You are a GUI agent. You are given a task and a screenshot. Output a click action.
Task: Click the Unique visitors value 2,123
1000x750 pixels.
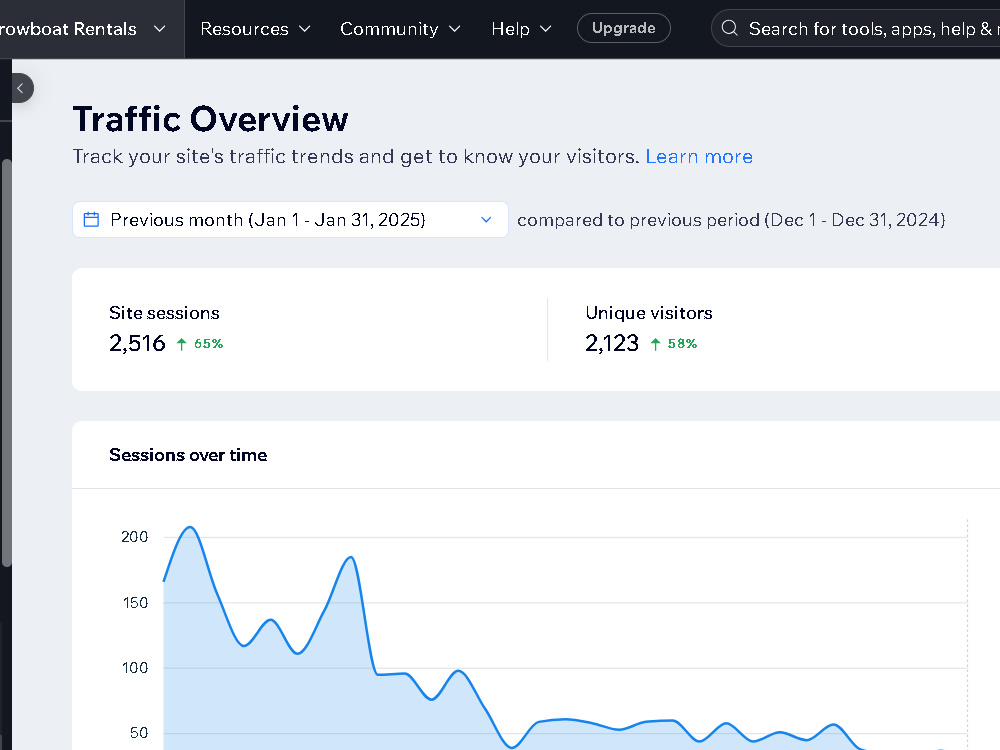pos(612,343)
